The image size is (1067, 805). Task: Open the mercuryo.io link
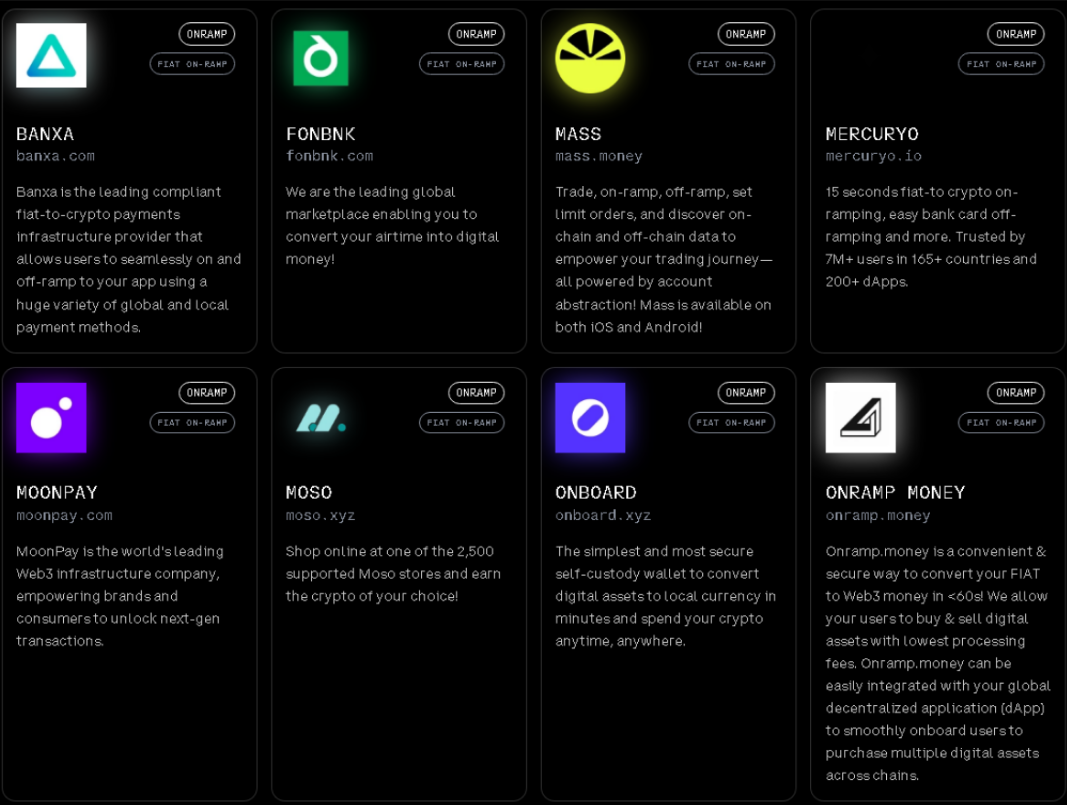[873, 156]
